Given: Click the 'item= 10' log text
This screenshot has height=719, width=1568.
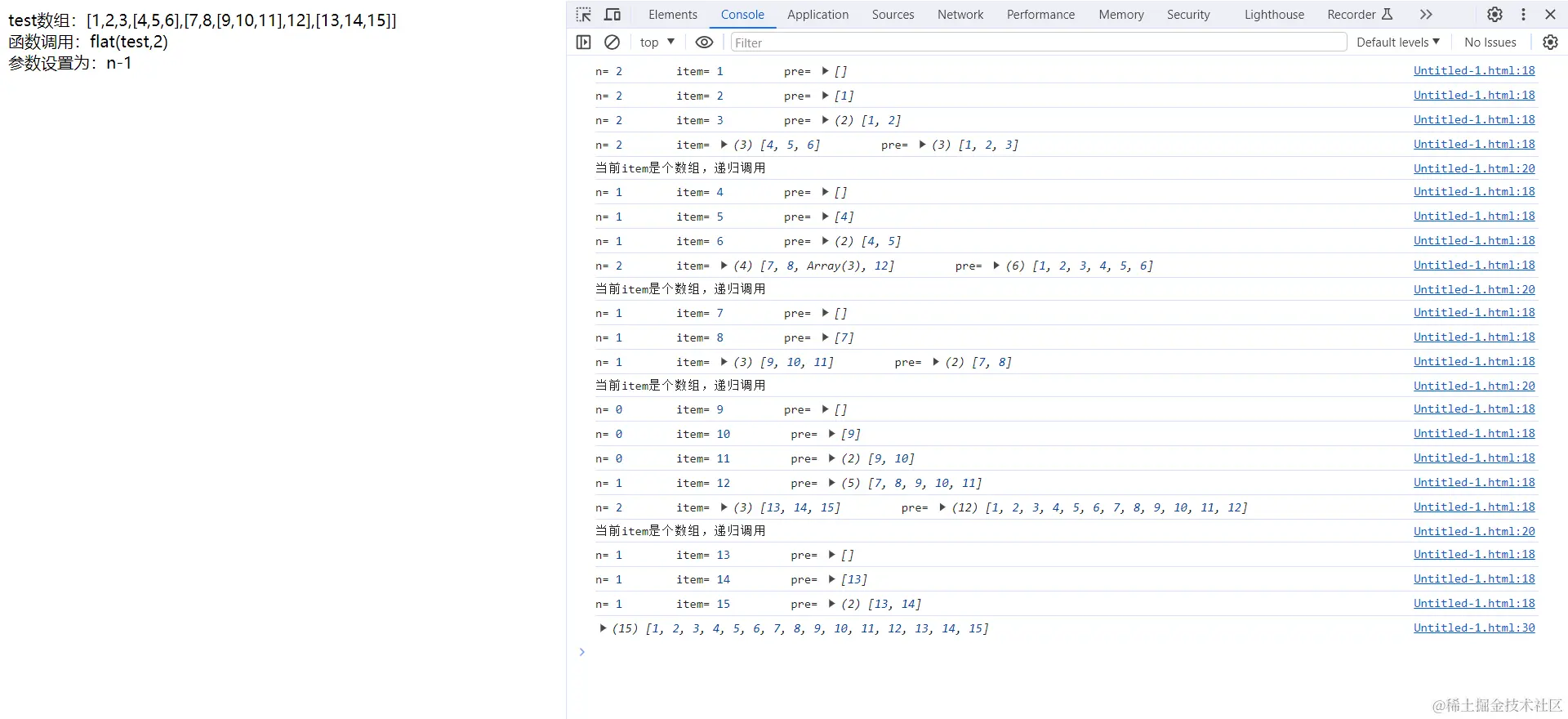Looking at the screenshot, I should tap(703, 434).
